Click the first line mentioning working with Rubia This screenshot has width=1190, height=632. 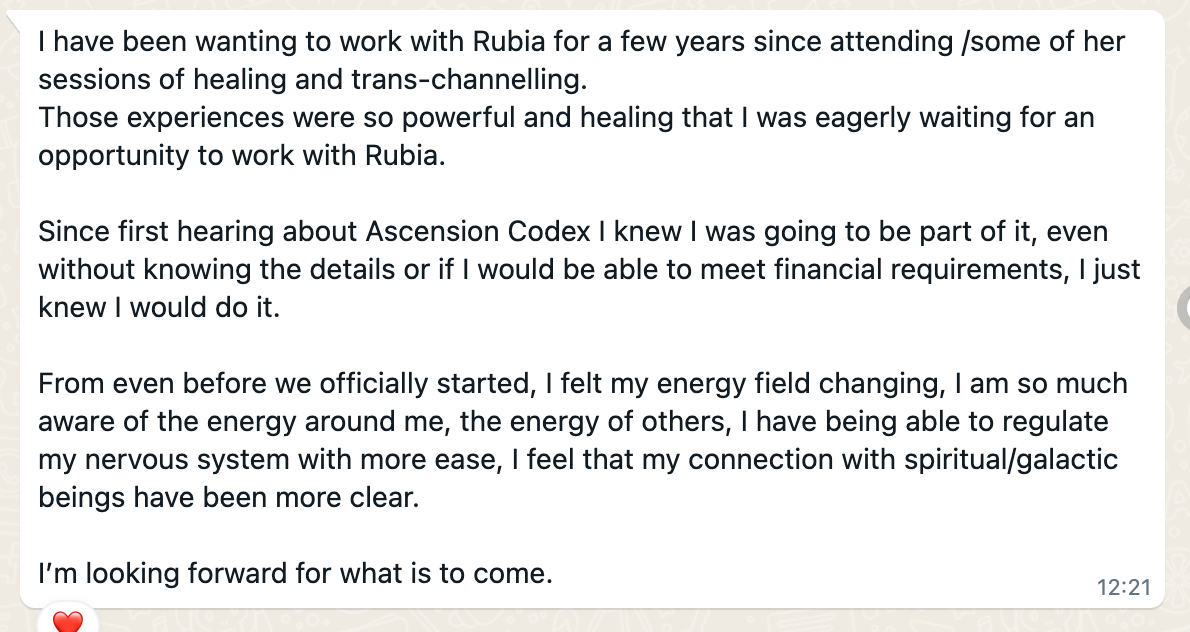pyautogui.click(x=581, y=42)
